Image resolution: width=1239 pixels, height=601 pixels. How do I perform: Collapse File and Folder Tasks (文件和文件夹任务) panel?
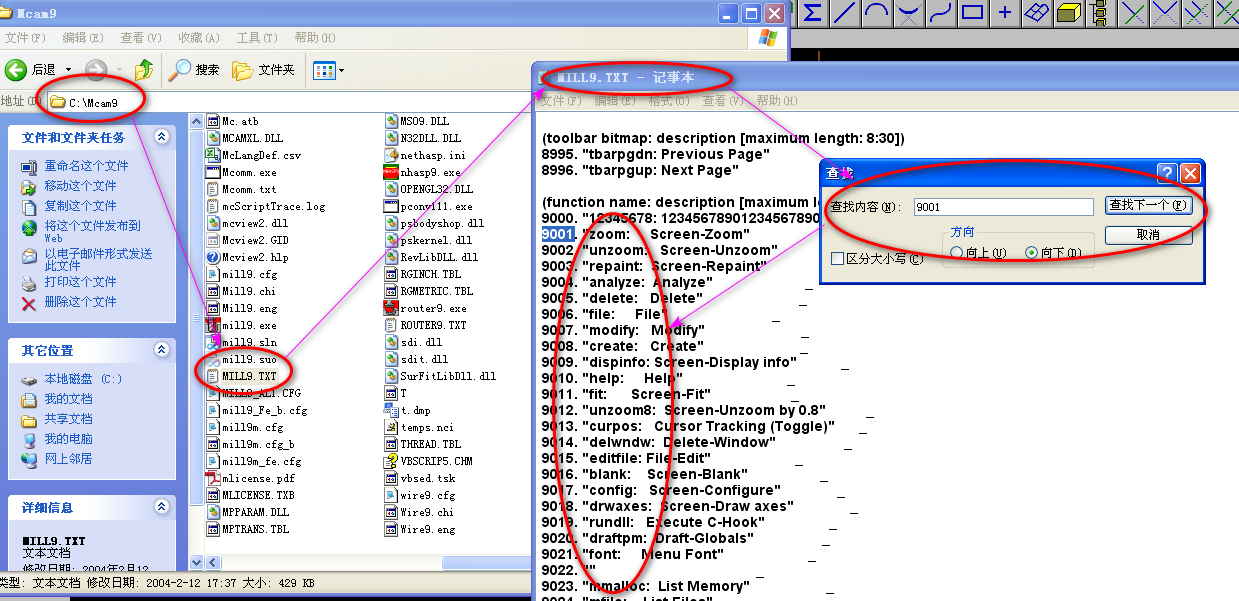[x=161, y=137]
